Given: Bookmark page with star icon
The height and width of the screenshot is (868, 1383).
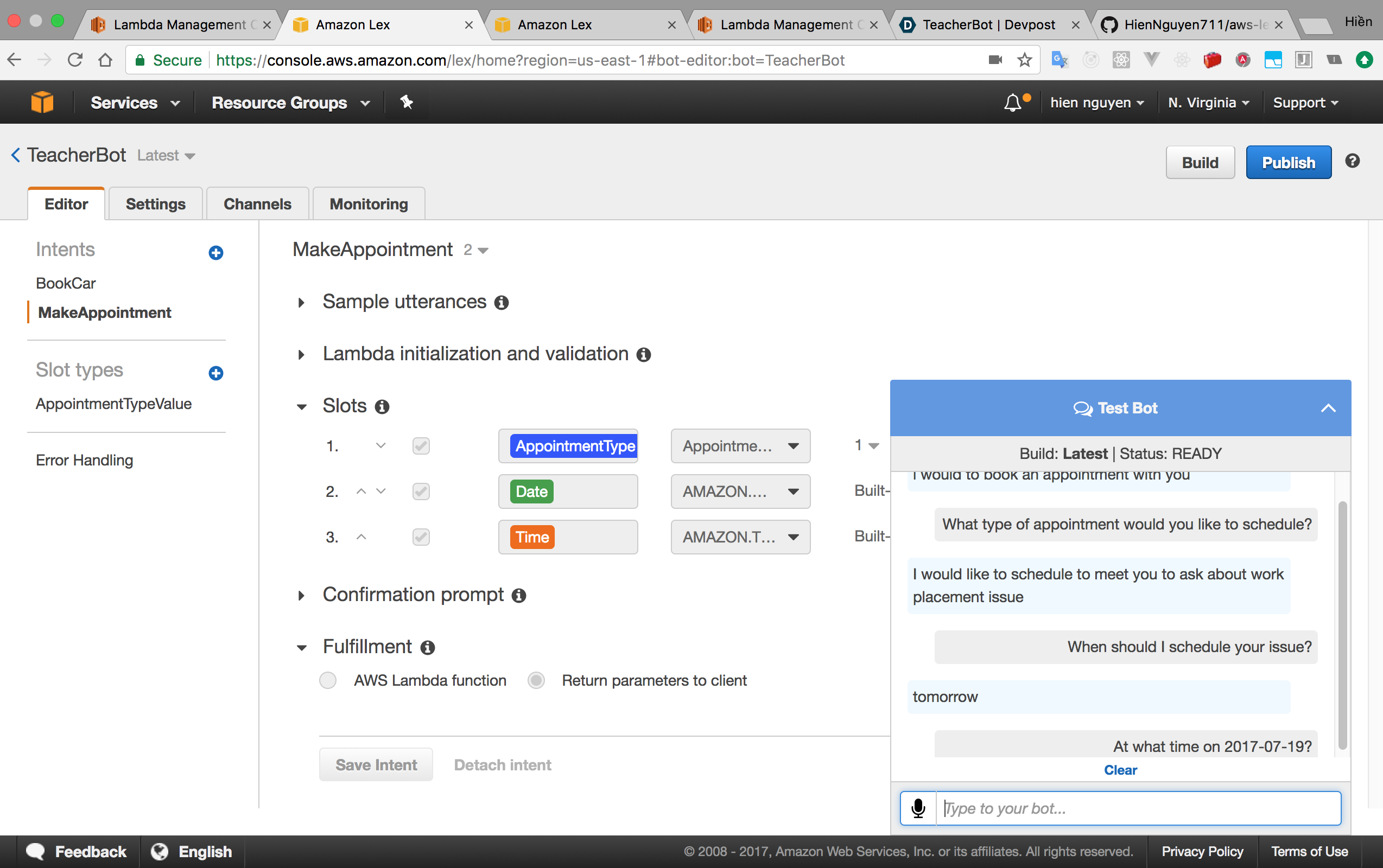Looking at the screenshot, I should pos(1025,60).
